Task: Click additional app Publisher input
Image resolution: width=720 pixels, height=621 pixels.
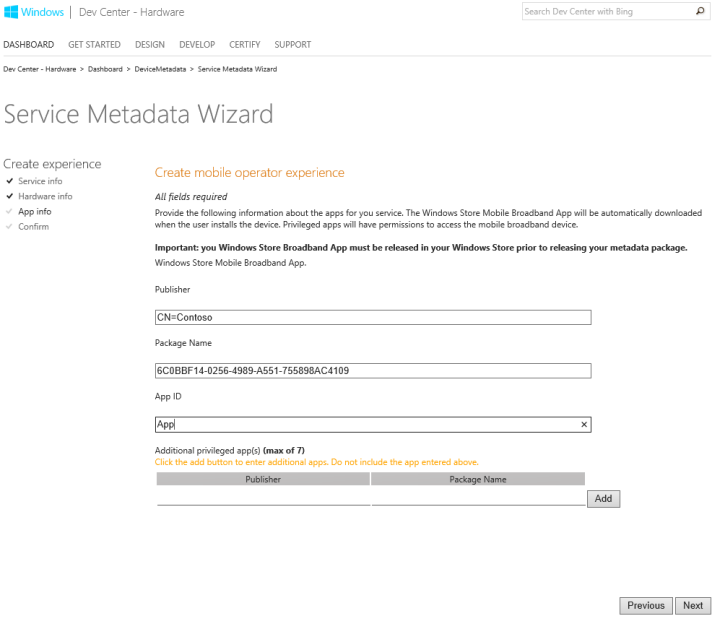Action: (x=264, y=498)
